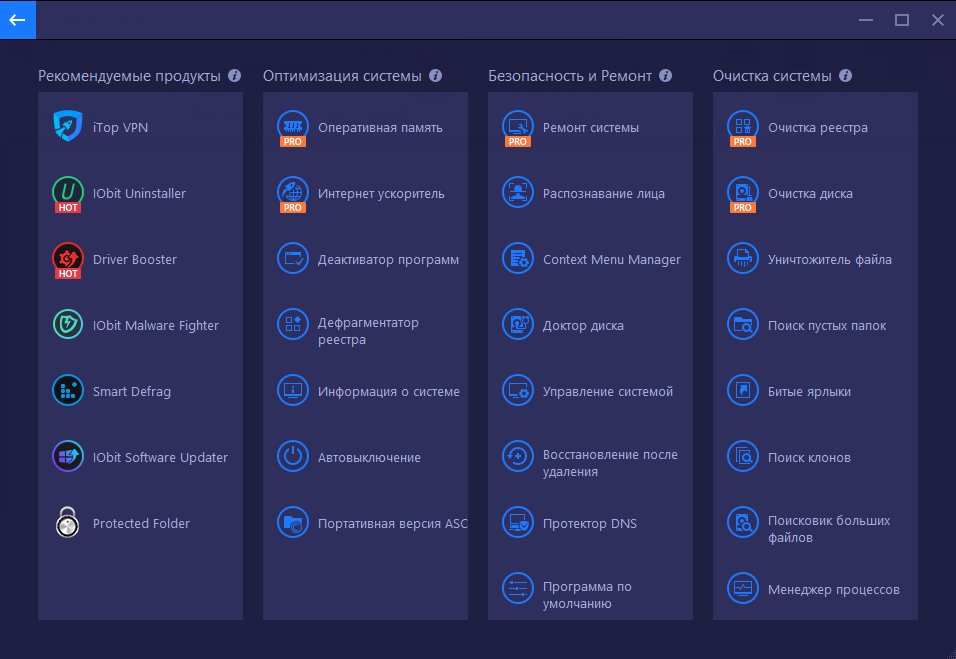
Task: Open Protected Folder padlock icon
Action: point(68,522)
